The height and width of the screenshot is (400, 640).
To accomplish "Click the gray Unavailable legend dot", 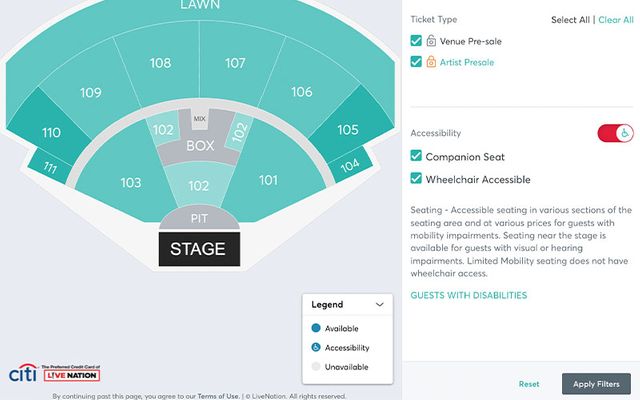I will coord(316,366).
